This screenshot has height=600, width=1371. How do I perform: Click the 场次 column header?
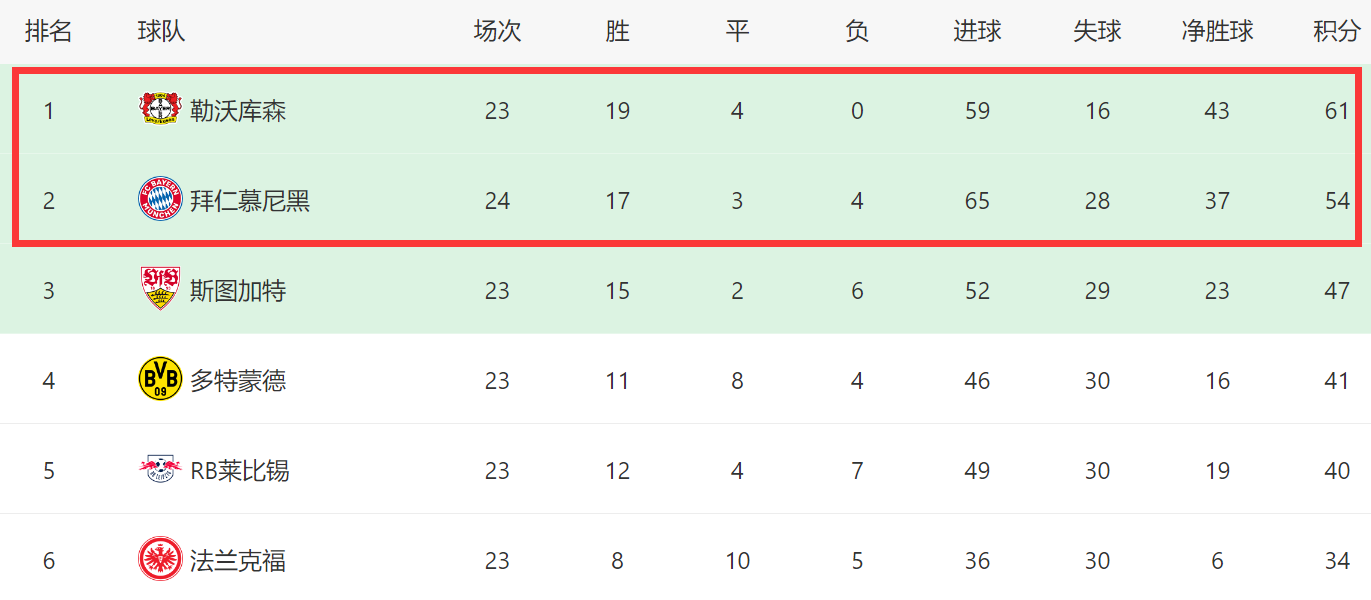coord(497,31)
